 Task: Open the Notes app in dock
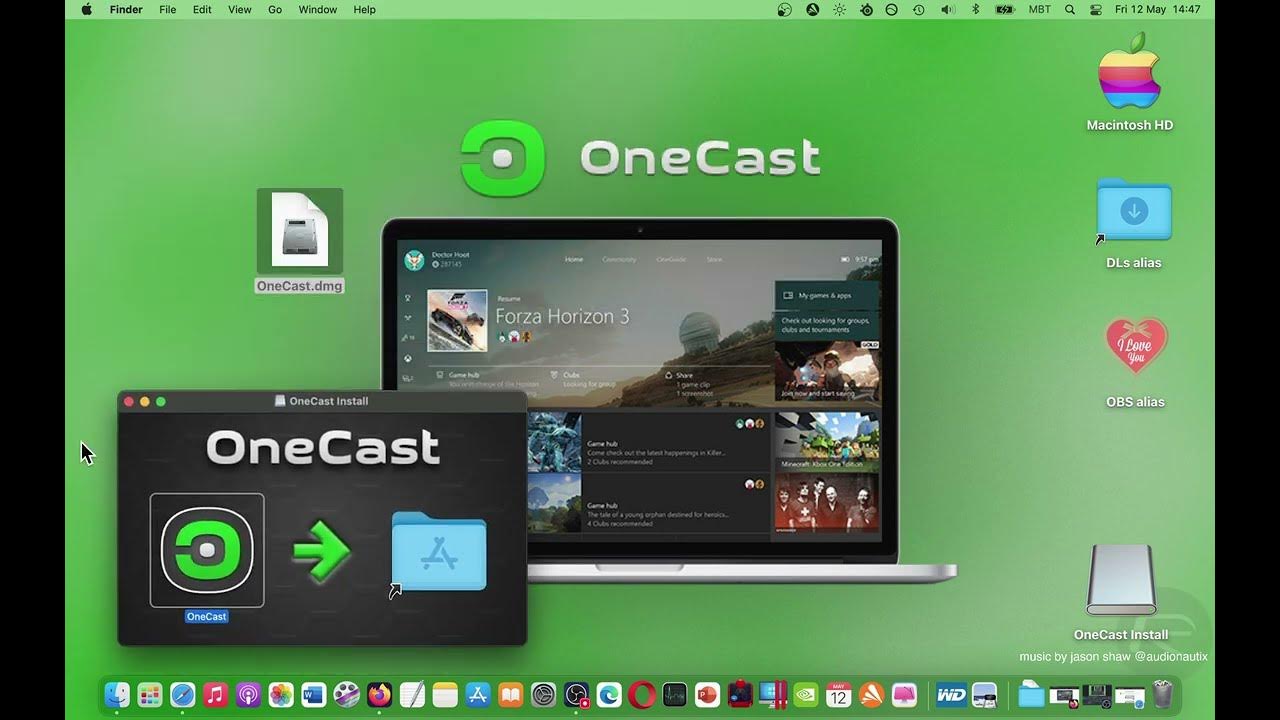click(445, 694)
